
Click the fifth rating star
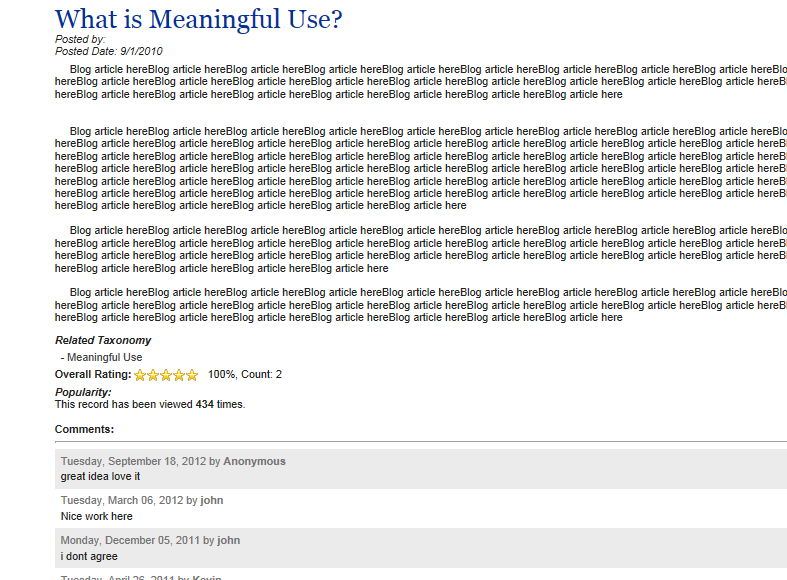(192, 375)
